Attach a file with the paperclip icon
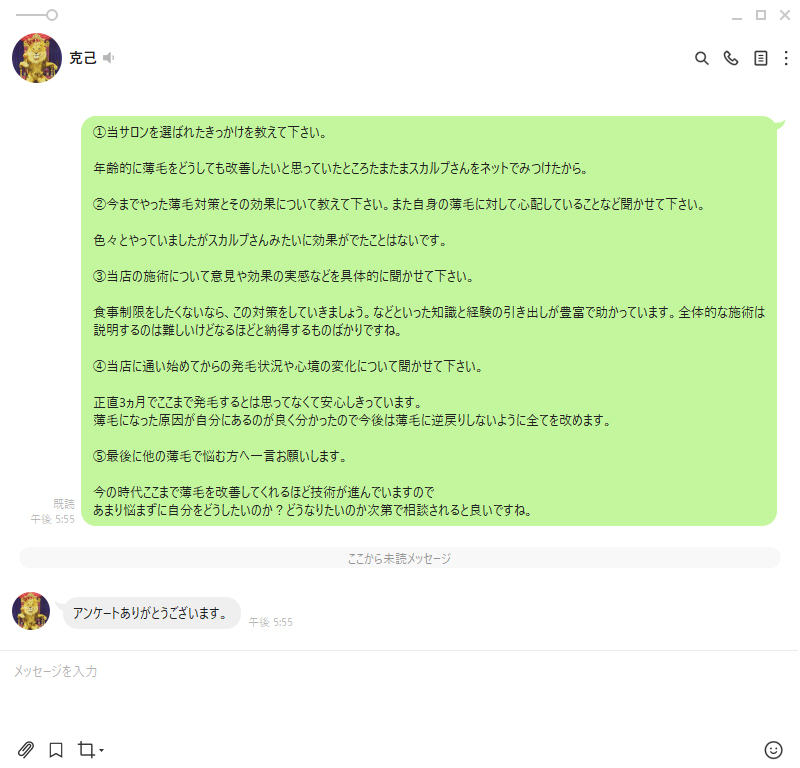 (26, 749)
